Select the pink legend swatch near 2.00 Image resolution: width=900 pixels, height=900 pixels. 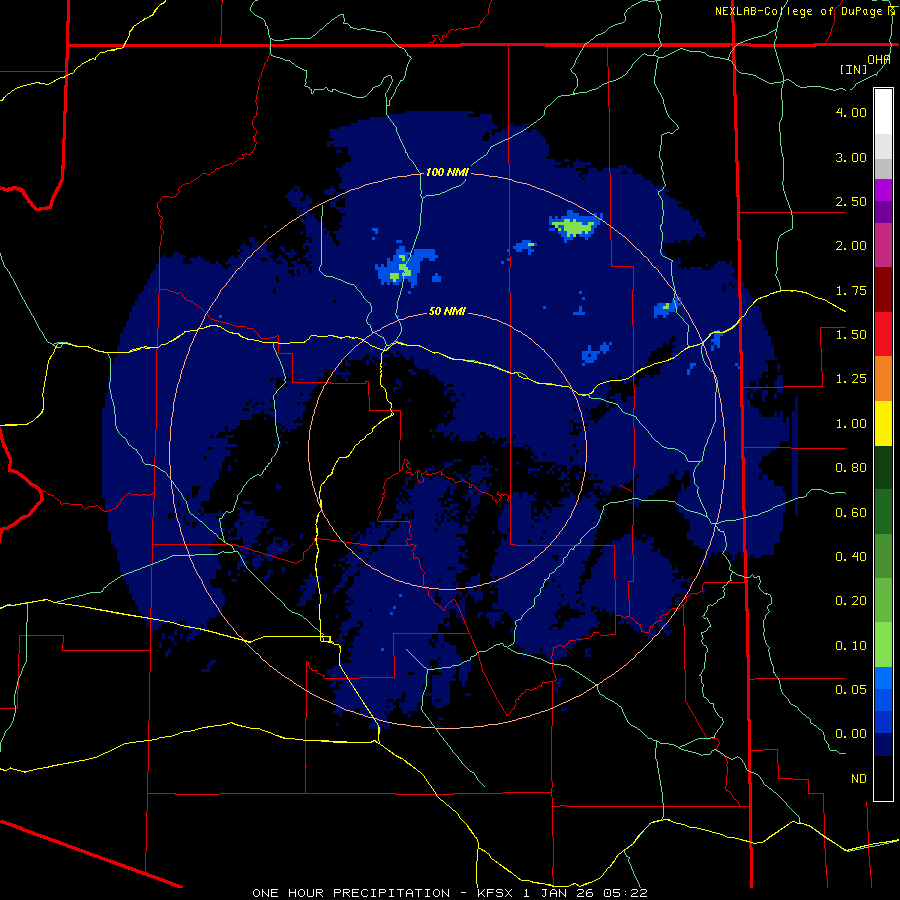pyautogui.click(x=883, y=245)
